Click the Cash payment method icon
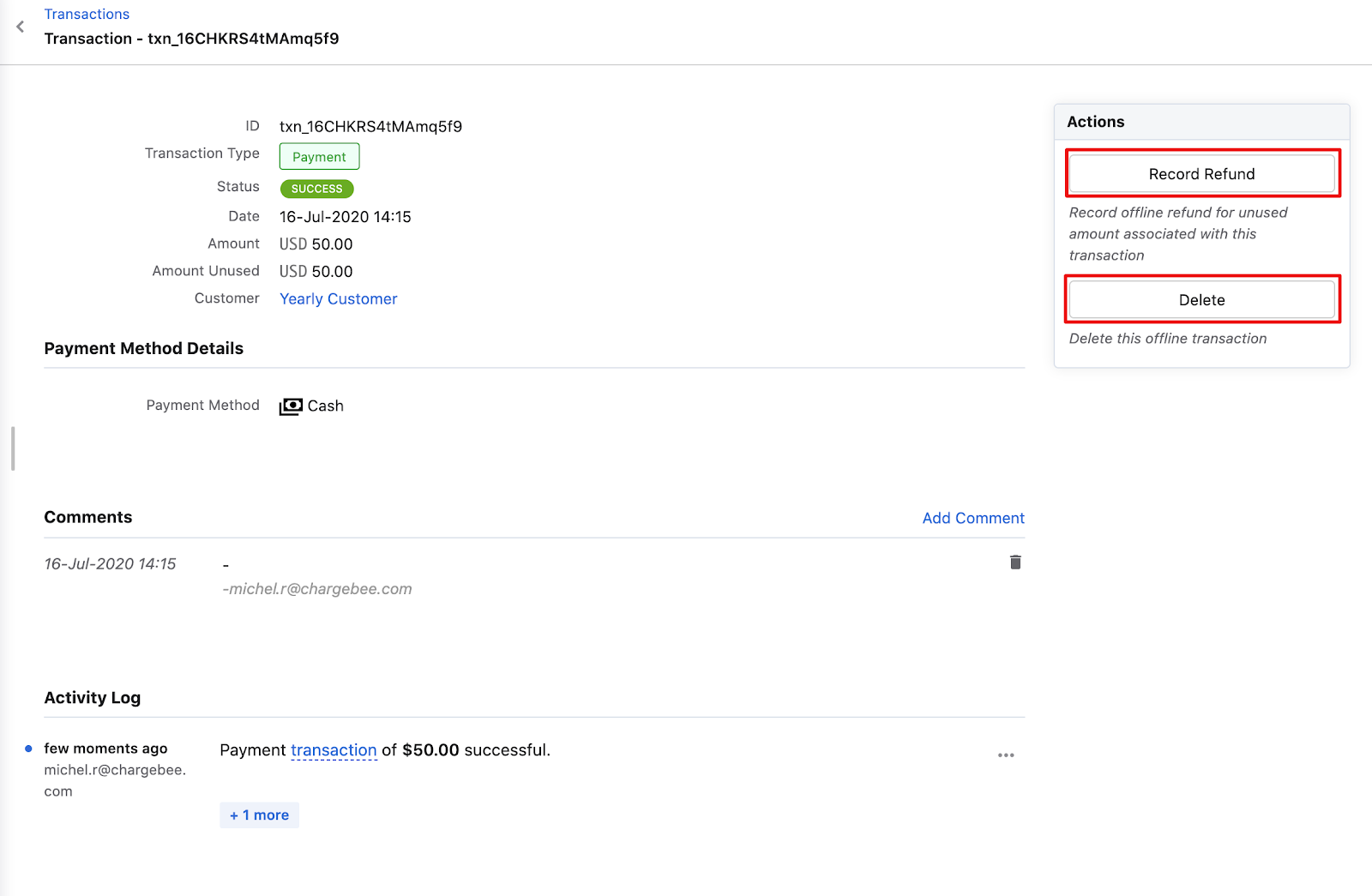Viewport: 1372px width, 896px height. [291, 406]
